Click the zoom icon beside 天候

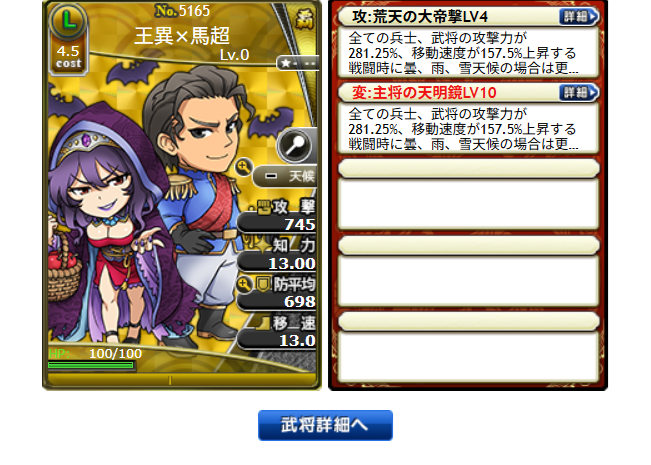click(243, 167)
